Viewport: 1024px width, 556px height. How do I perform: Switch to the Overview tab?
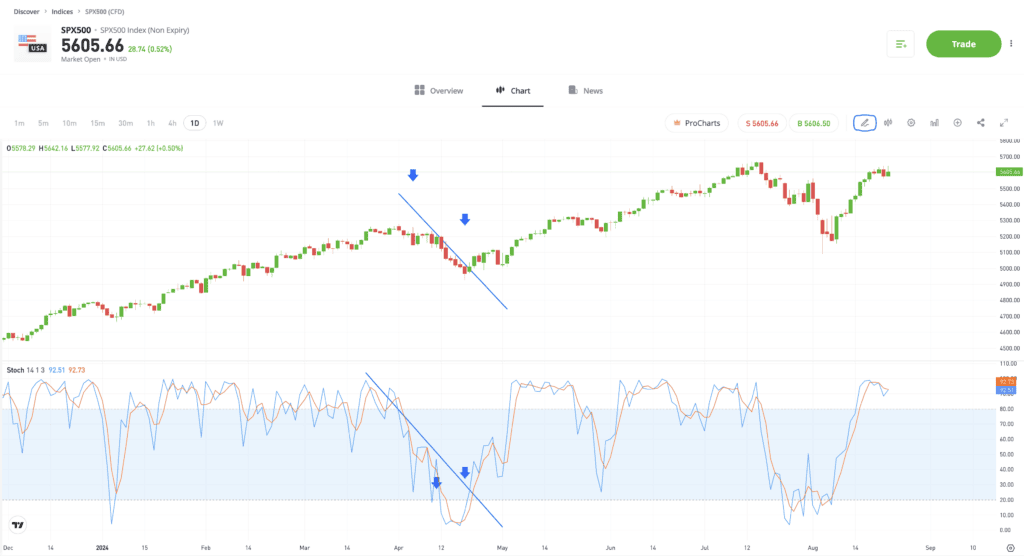pyautogui.click(x=439, y=91)
